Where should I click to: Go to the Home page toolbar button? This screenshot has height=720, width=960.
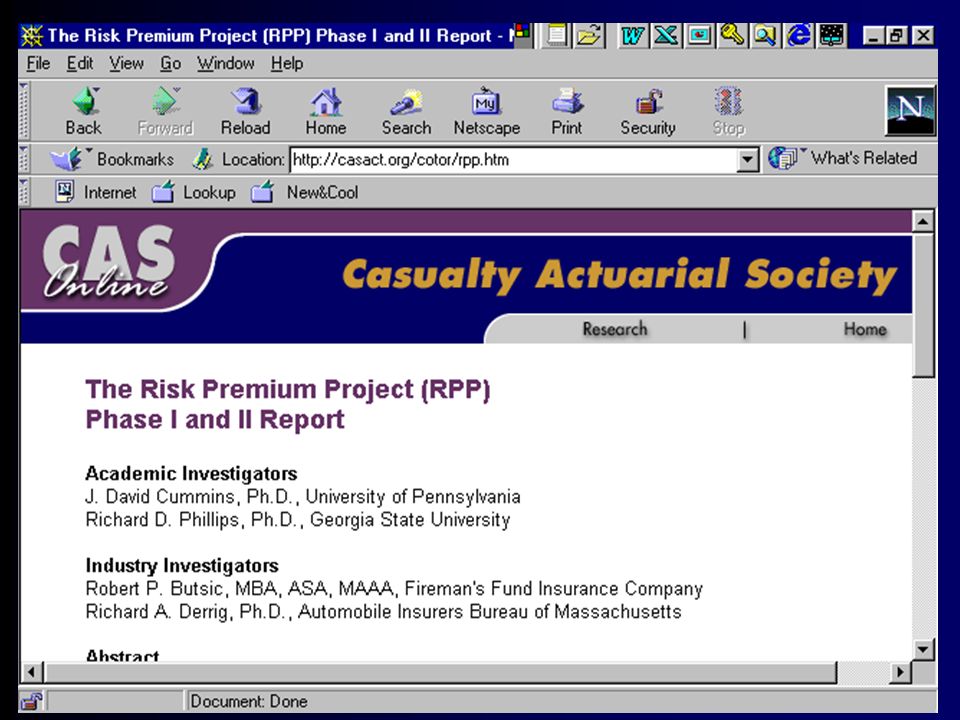[x=326, y=111]
